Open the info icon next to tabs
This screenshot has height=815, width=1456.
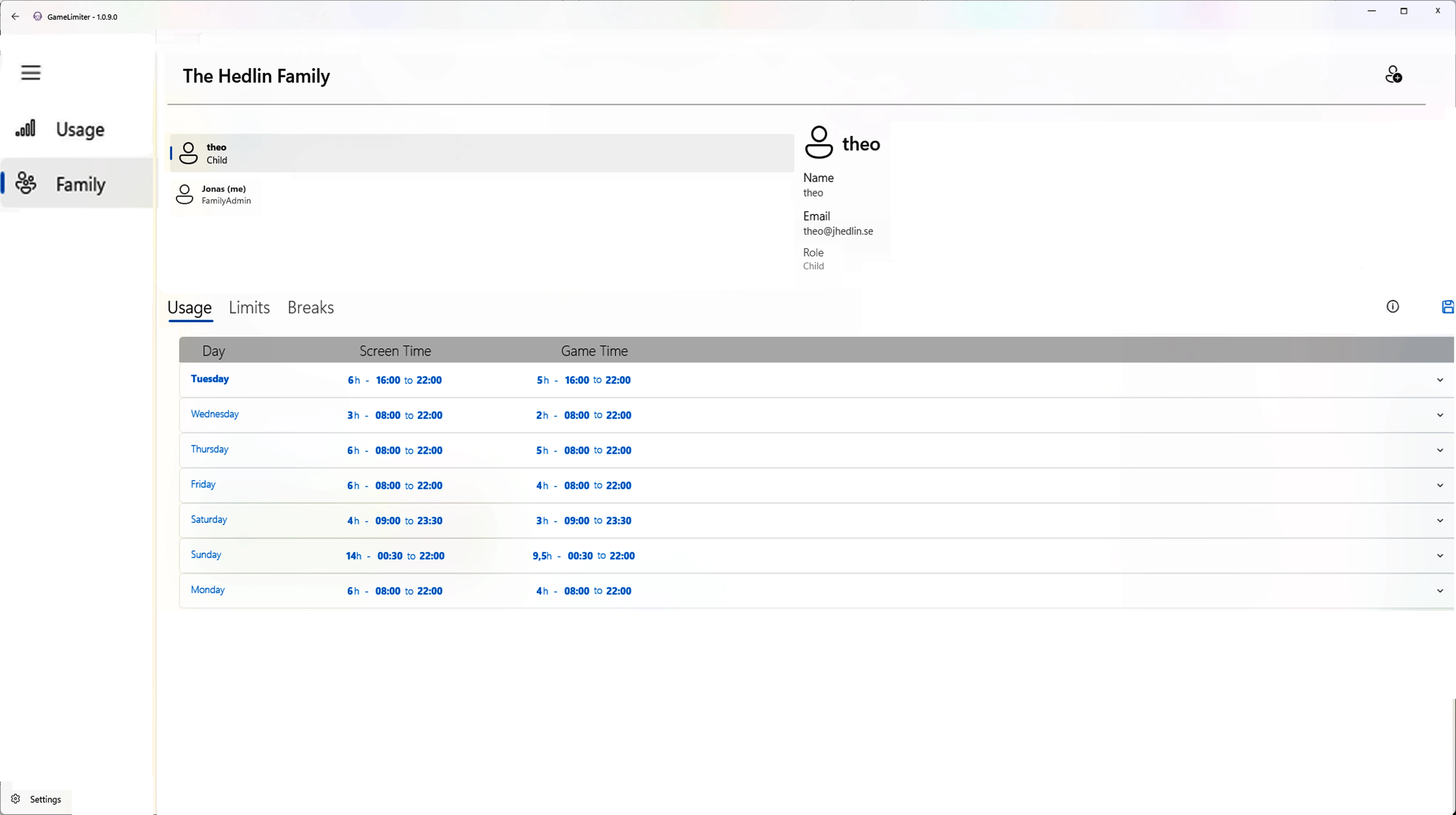(1393, 306)
